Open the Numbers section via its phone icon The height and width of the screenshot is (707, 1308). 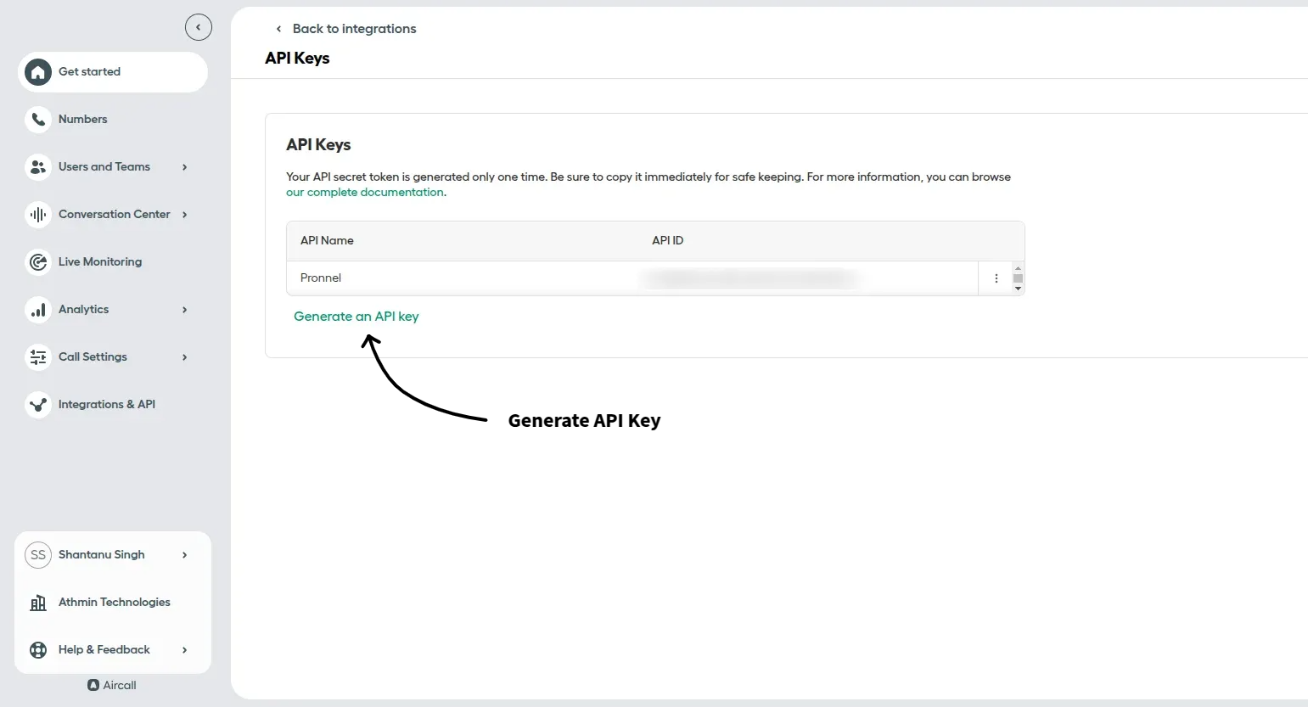[x=37, y=119]
